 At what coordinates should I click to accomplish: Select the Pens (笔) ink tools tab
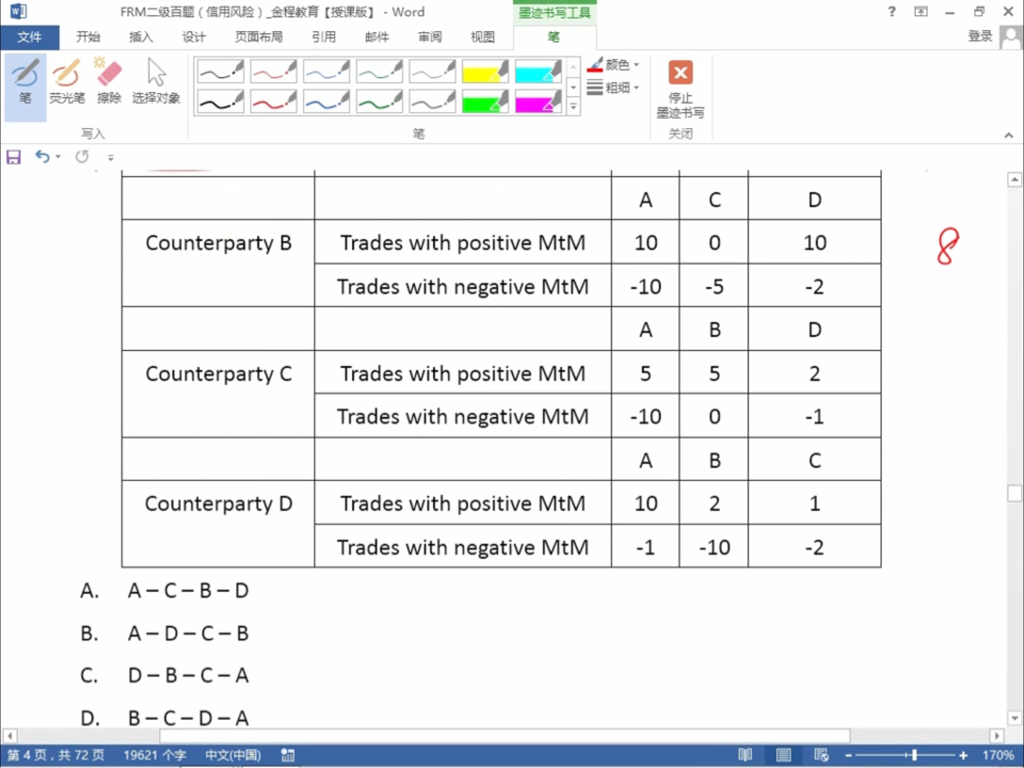[554, 37]
